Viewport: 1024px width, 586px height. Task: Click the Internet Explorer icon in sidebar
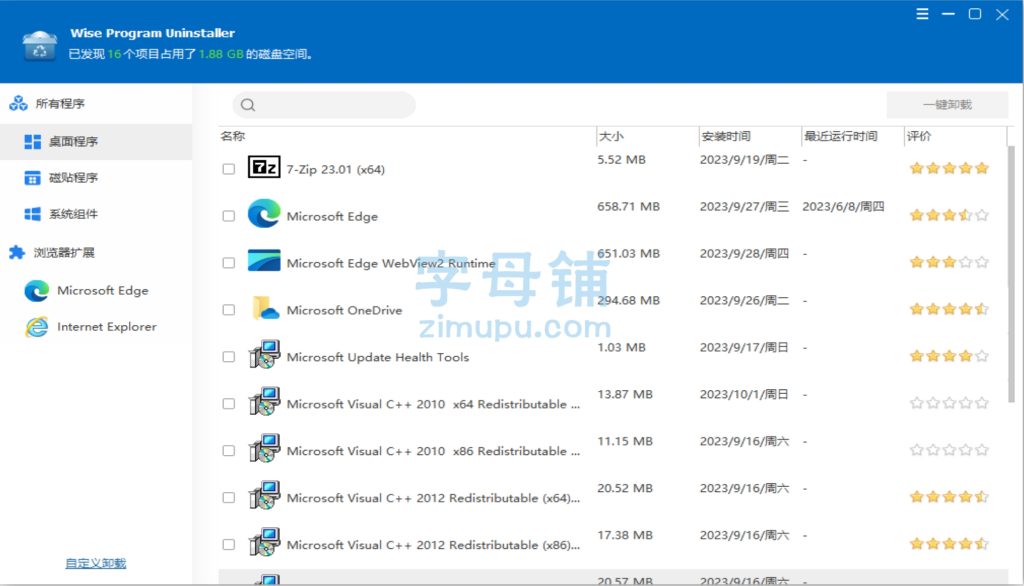pos(37,327)
